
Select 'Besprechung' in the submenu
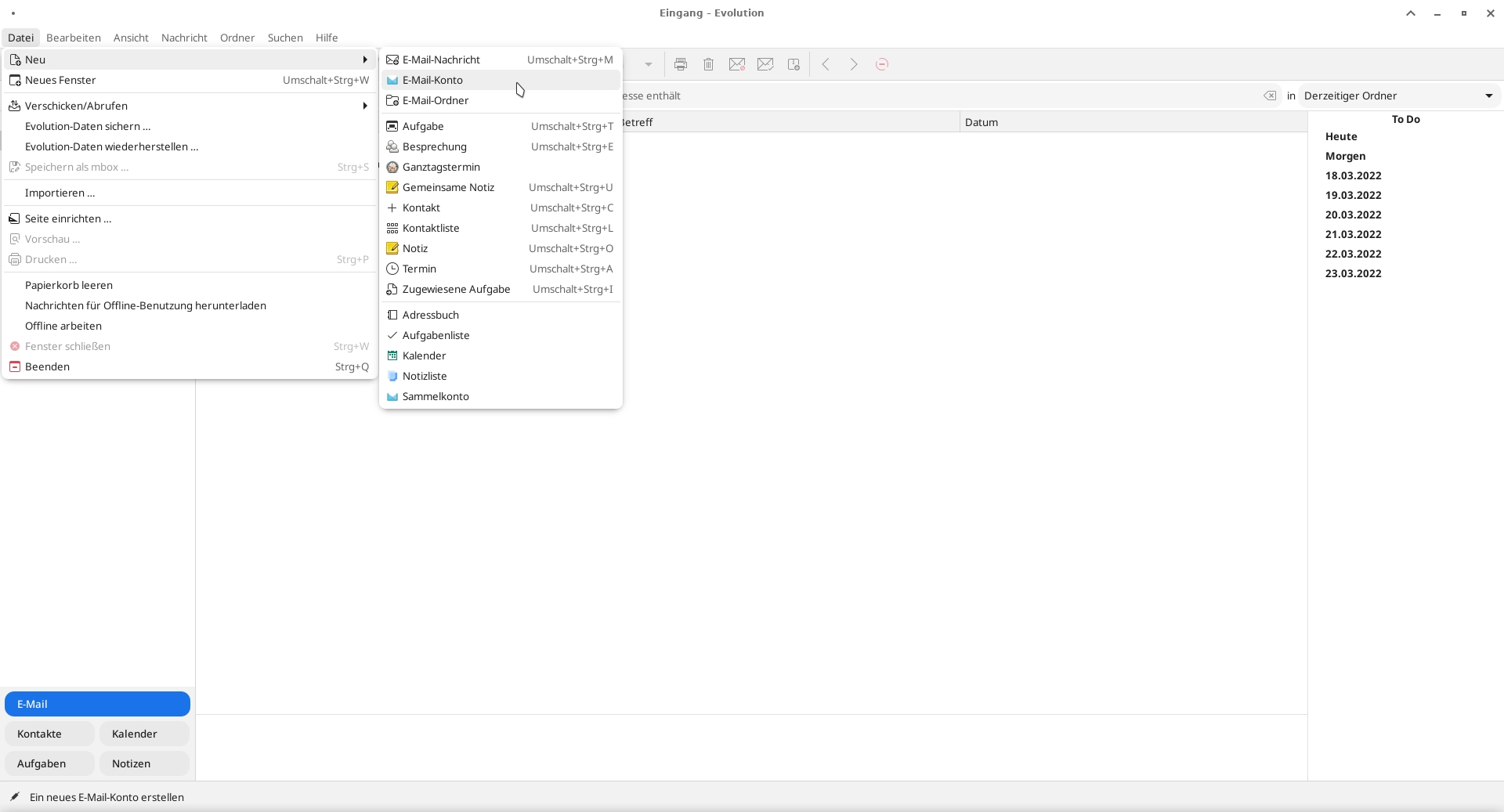click(501, 146)
